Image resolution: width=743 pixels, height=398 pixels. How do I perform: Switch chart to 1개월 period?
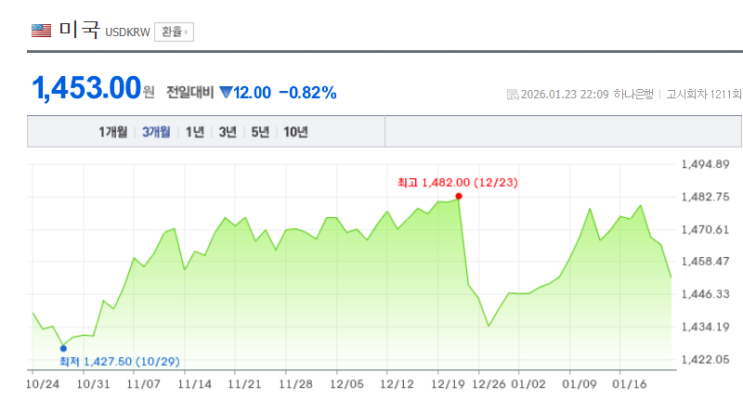tap(113, 132)
